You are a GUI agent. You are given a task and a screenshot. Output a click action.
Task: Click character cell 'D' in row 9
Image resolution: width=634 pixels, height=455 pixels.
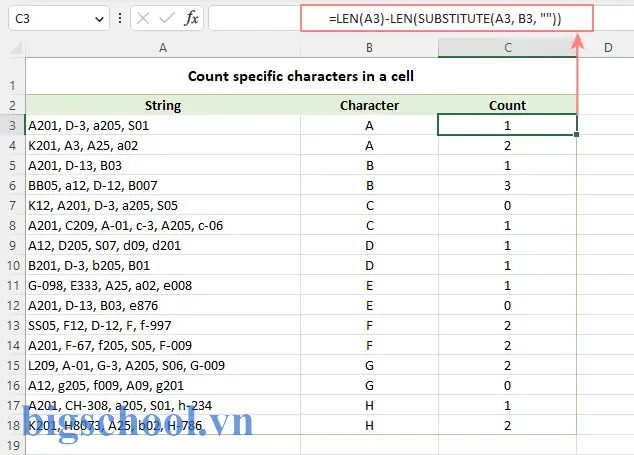click(x=369, y=245)
